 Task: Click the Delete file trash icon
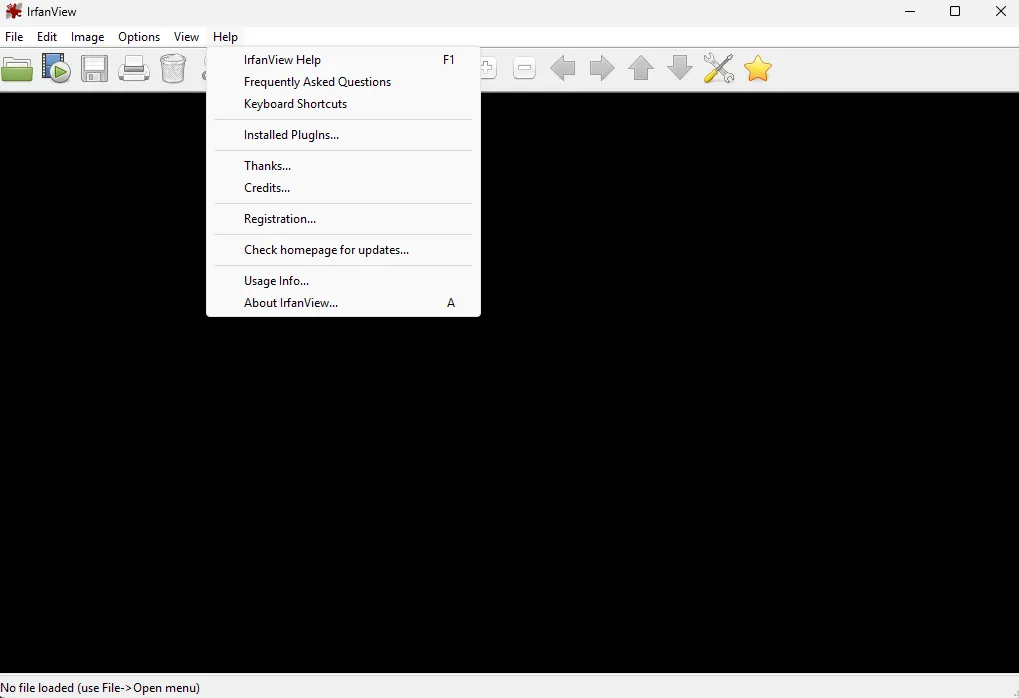[x=173, y=69]
